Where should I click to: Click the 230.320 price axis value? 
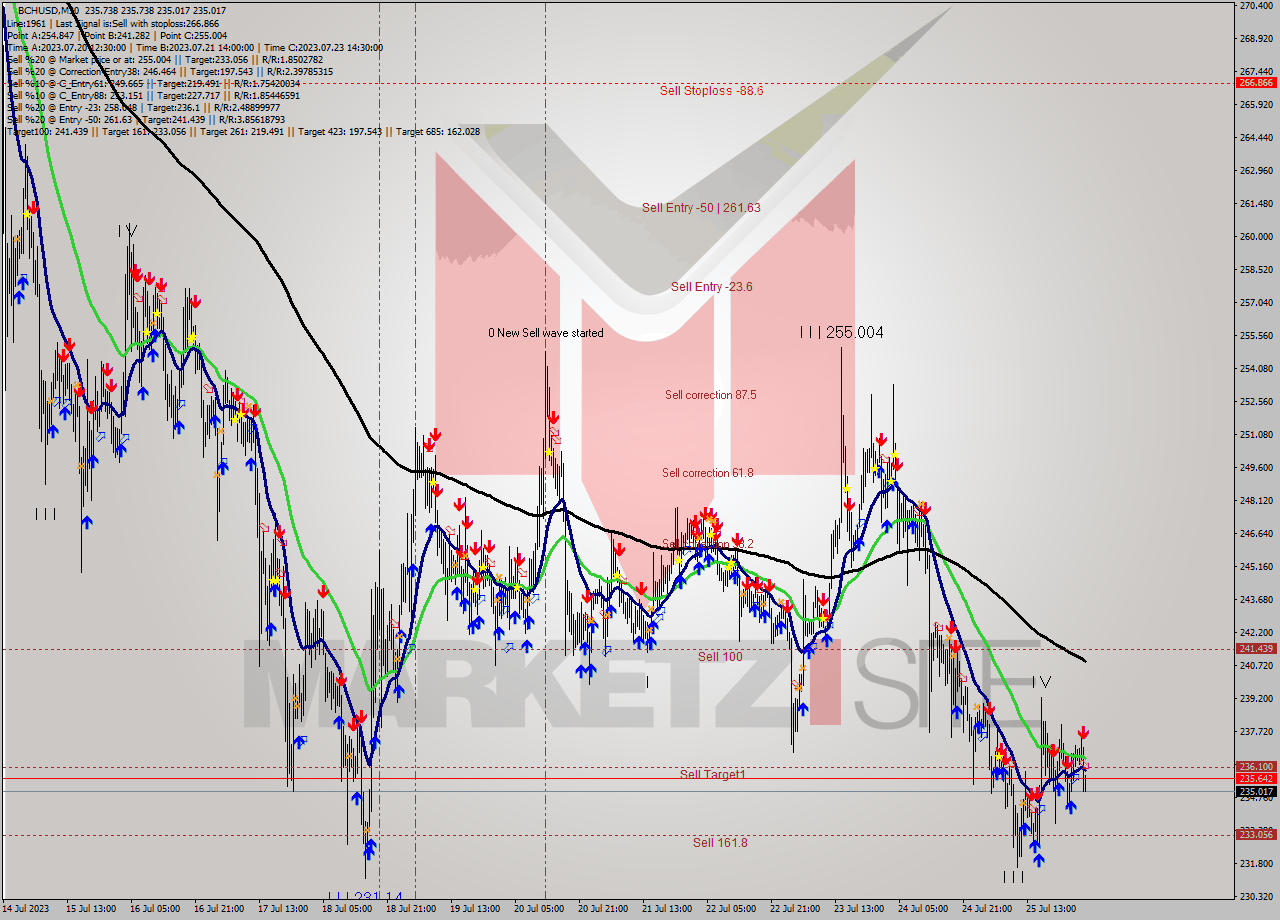pos(1255,897)
